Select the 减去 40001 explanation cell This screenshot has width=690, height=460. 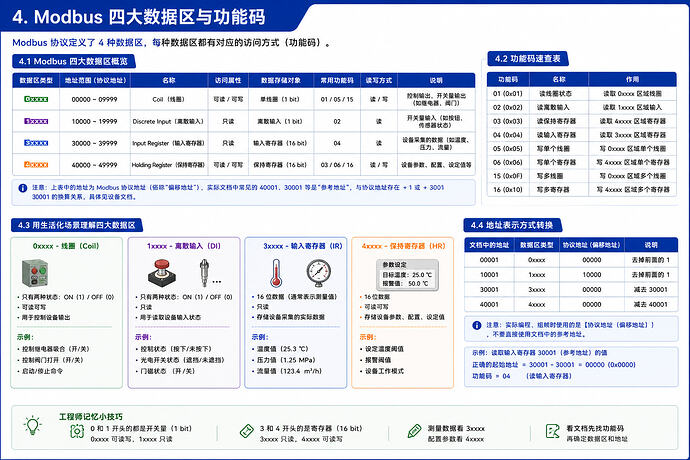click(x=650, y=304)
